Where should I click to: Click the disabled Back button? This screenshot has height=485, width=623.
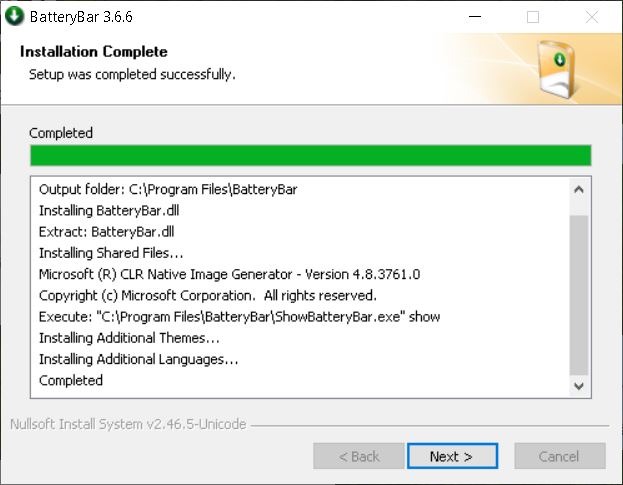[x=358, y=456]
